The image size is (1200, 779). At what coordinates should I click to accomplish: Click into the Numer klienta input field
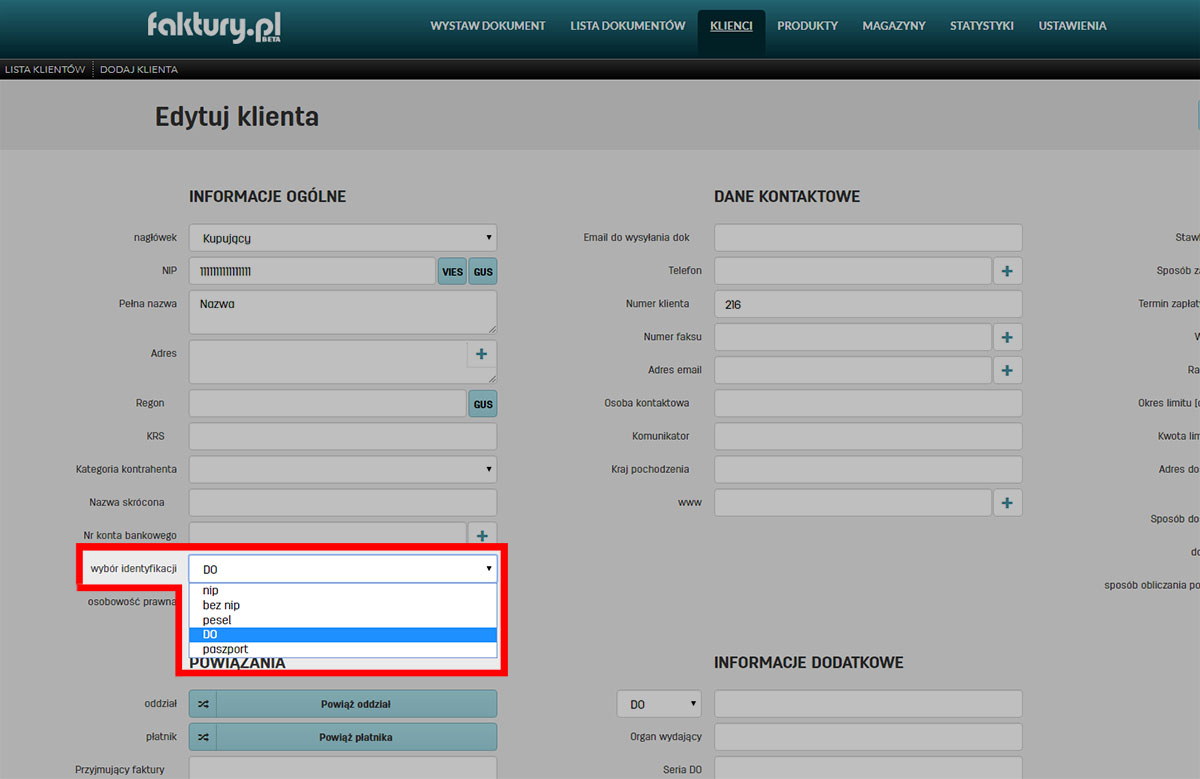867,304
